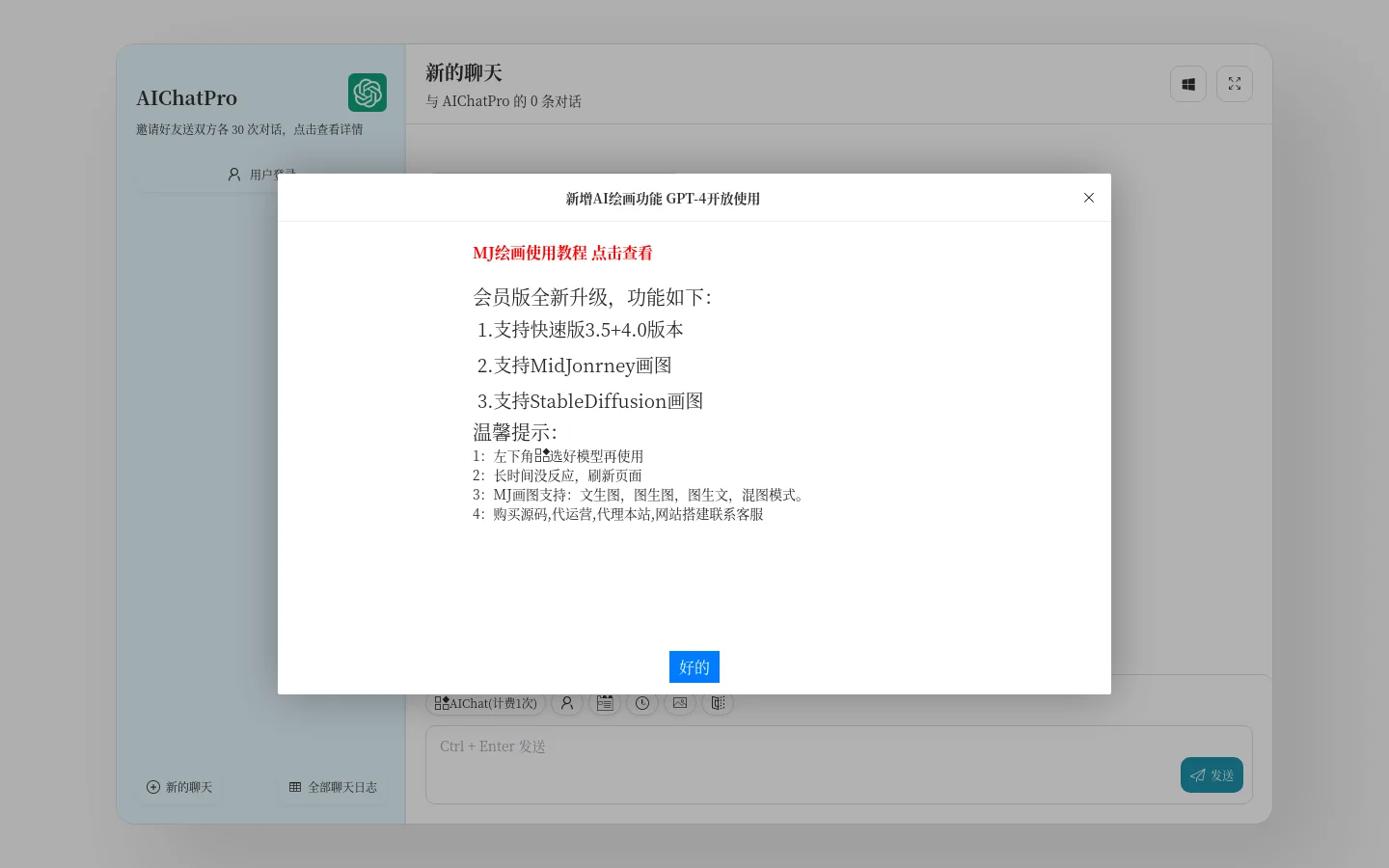
Task: Click the AIChatPro title in the sidebar
Action: point(186,98)
